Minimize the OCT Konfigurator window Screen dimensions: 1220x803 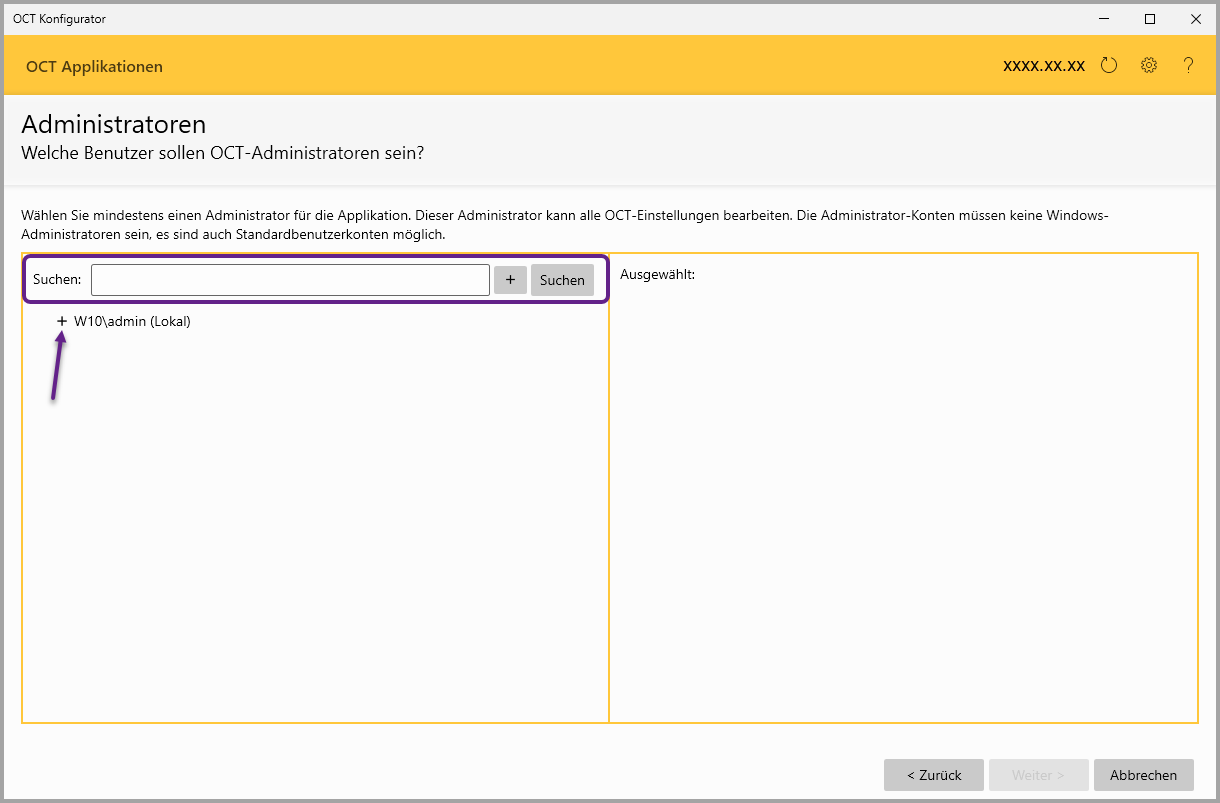click(1105, 19)
